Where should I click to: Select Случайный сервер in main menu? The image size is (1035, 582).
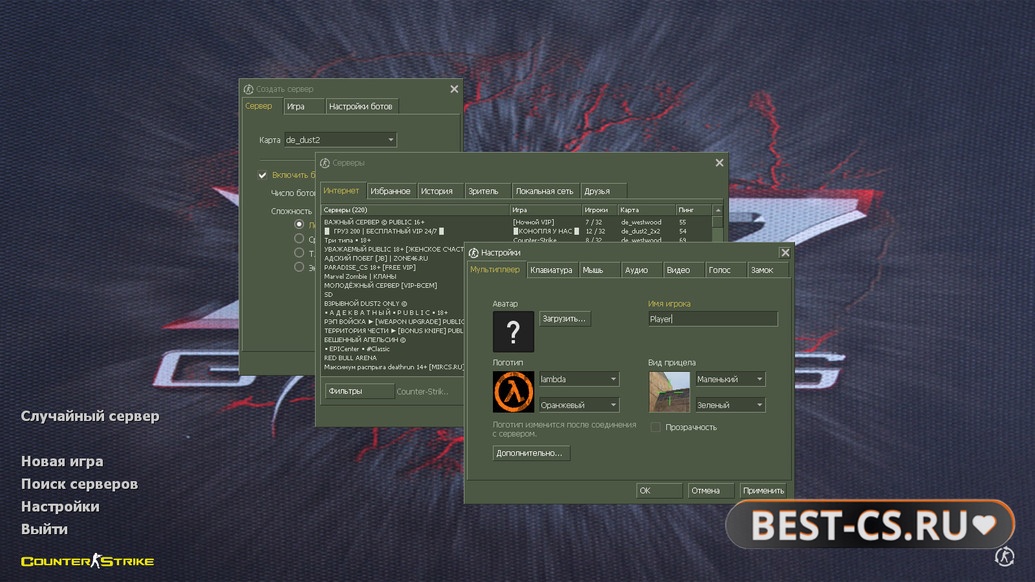(x=90, y=416)
